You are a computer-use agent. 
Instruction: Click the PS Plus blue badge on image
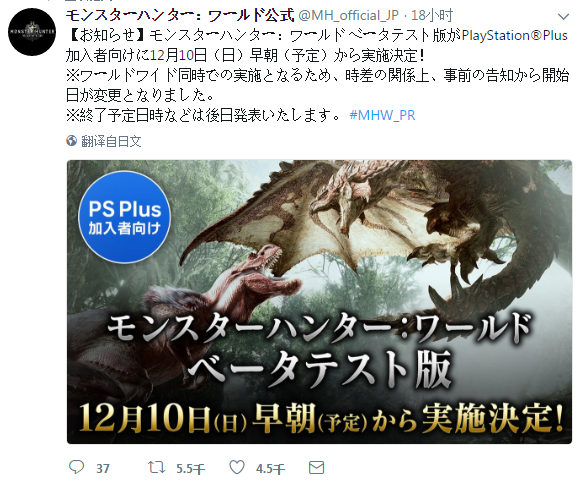125,217
